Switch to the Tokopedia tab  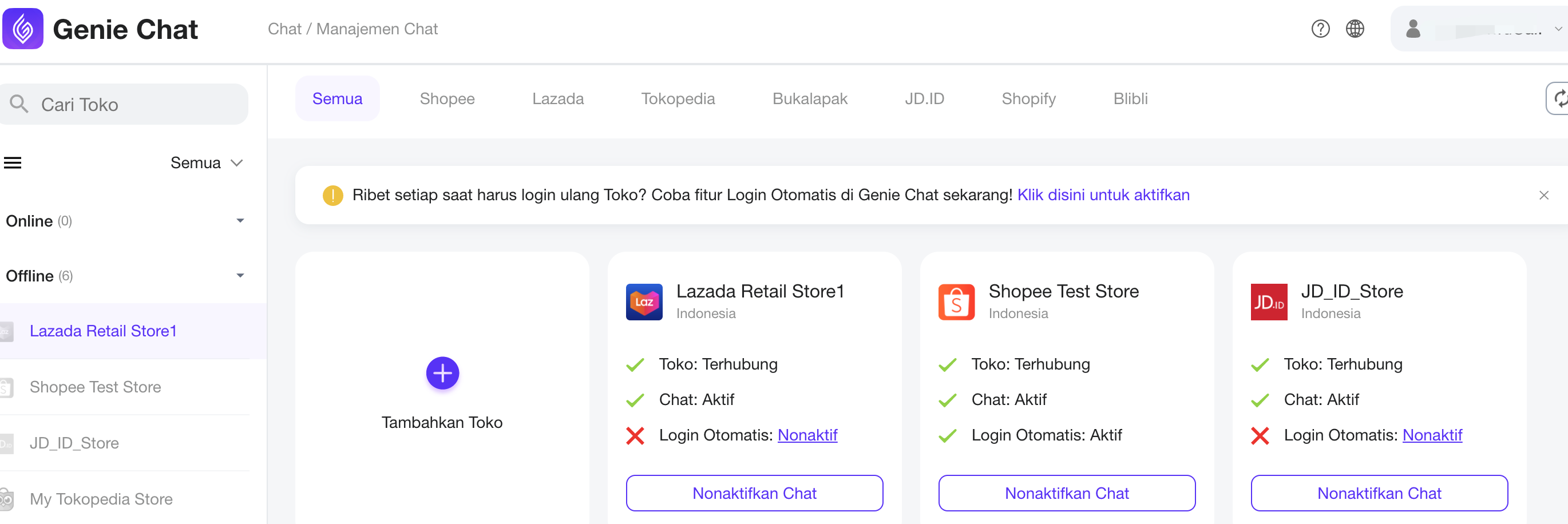point(678,98)
